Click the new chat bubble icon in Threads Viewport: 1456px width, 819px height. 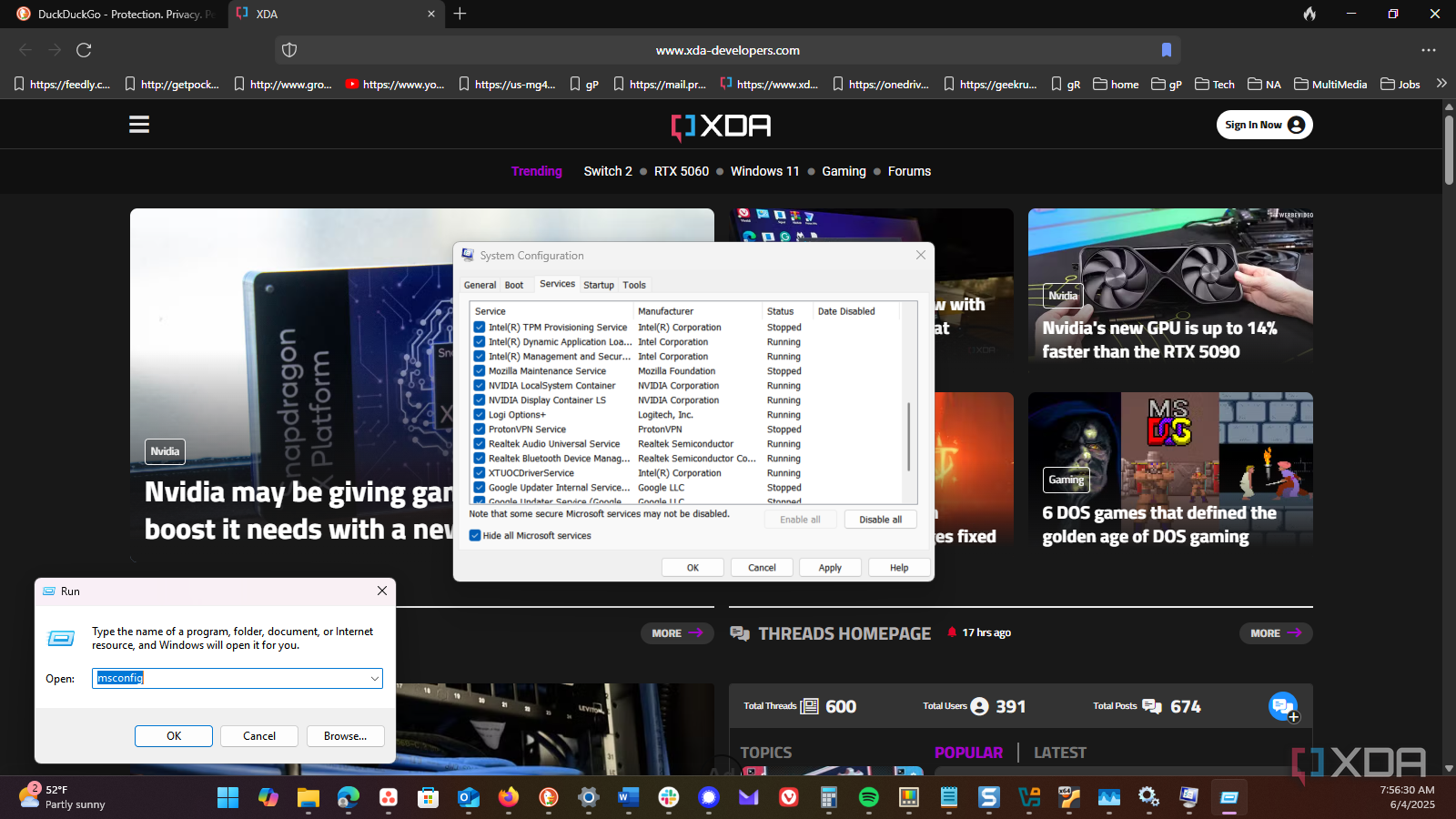pos(1283,706)
